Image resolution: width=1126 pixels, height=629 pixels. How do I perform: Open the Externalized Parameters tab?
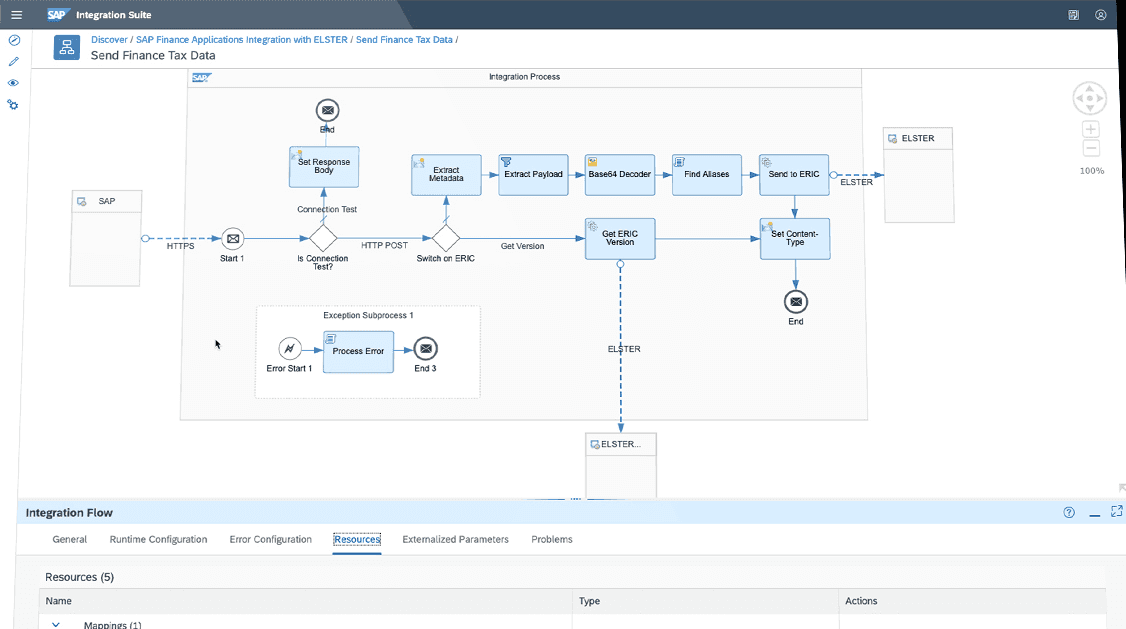coord(455,540)
